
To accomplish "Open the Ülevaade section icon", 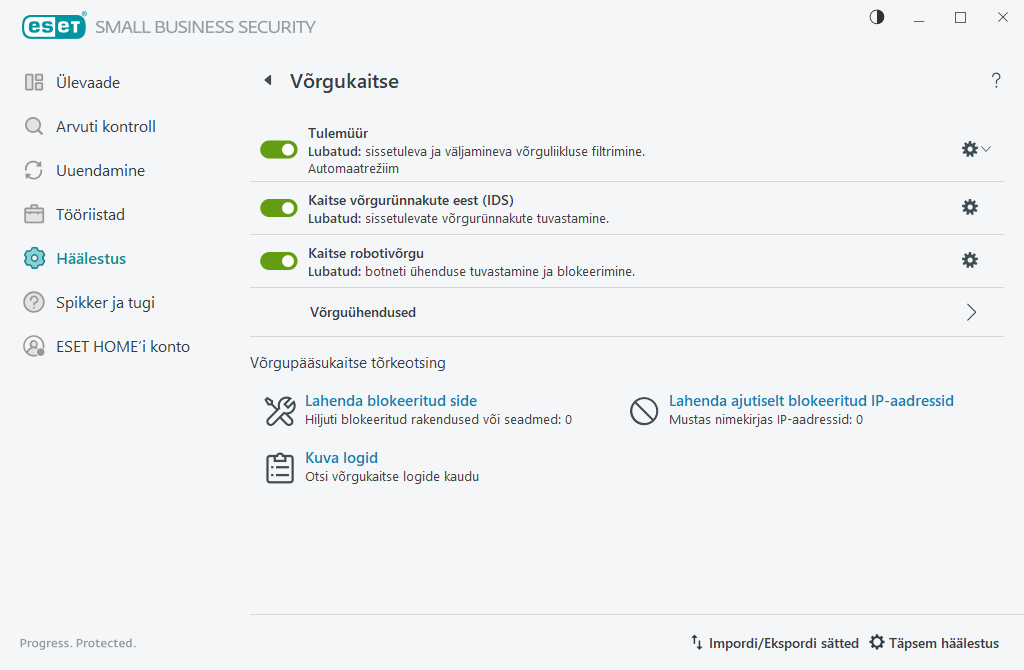I will pyautogui.click(x=33, y=82).
